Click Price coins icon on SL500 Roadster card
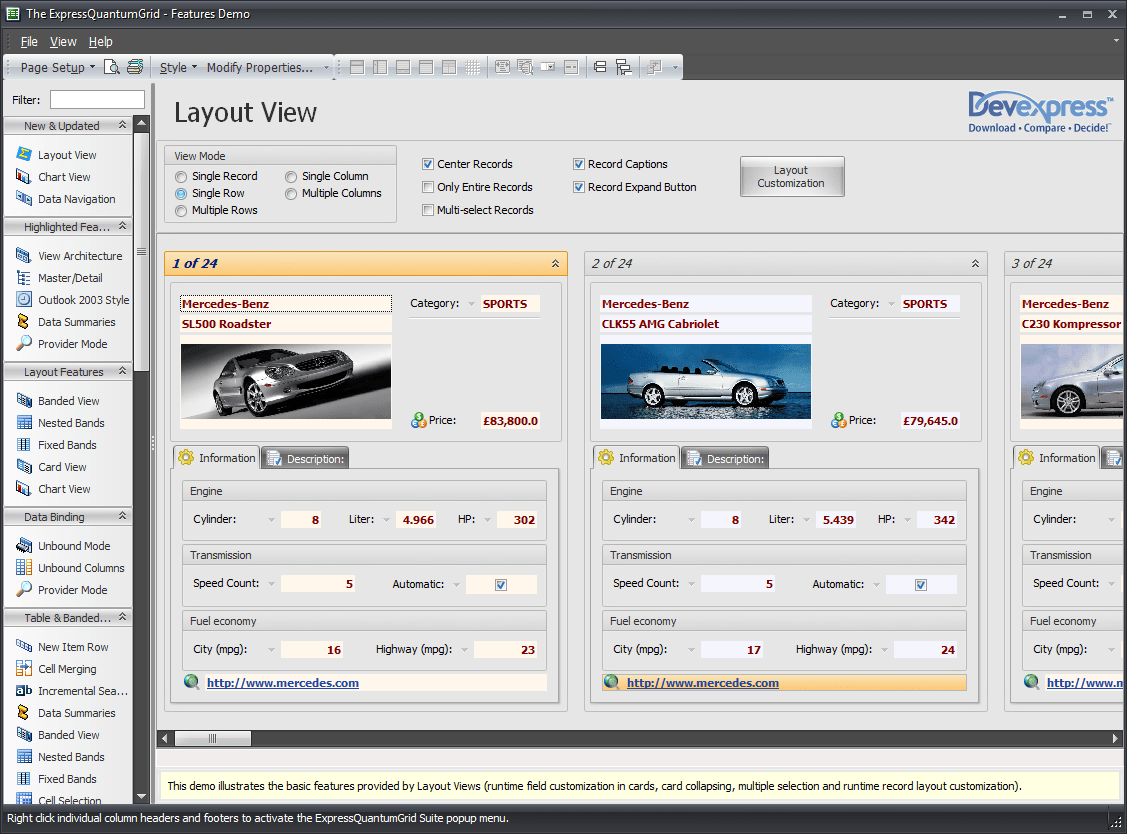 (418, 421)
